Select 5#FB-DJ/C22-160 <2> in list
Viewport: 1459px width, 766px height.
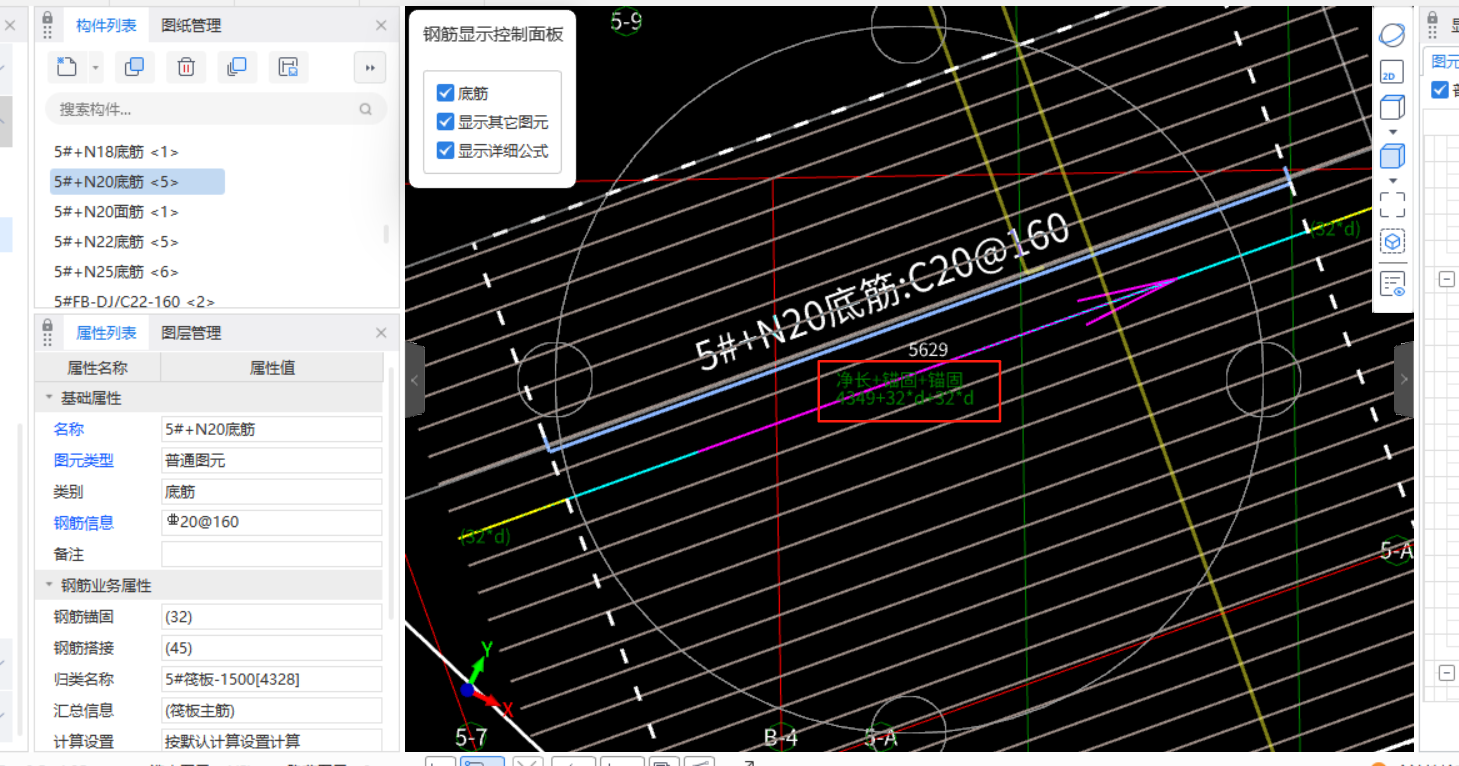(134, 300)
